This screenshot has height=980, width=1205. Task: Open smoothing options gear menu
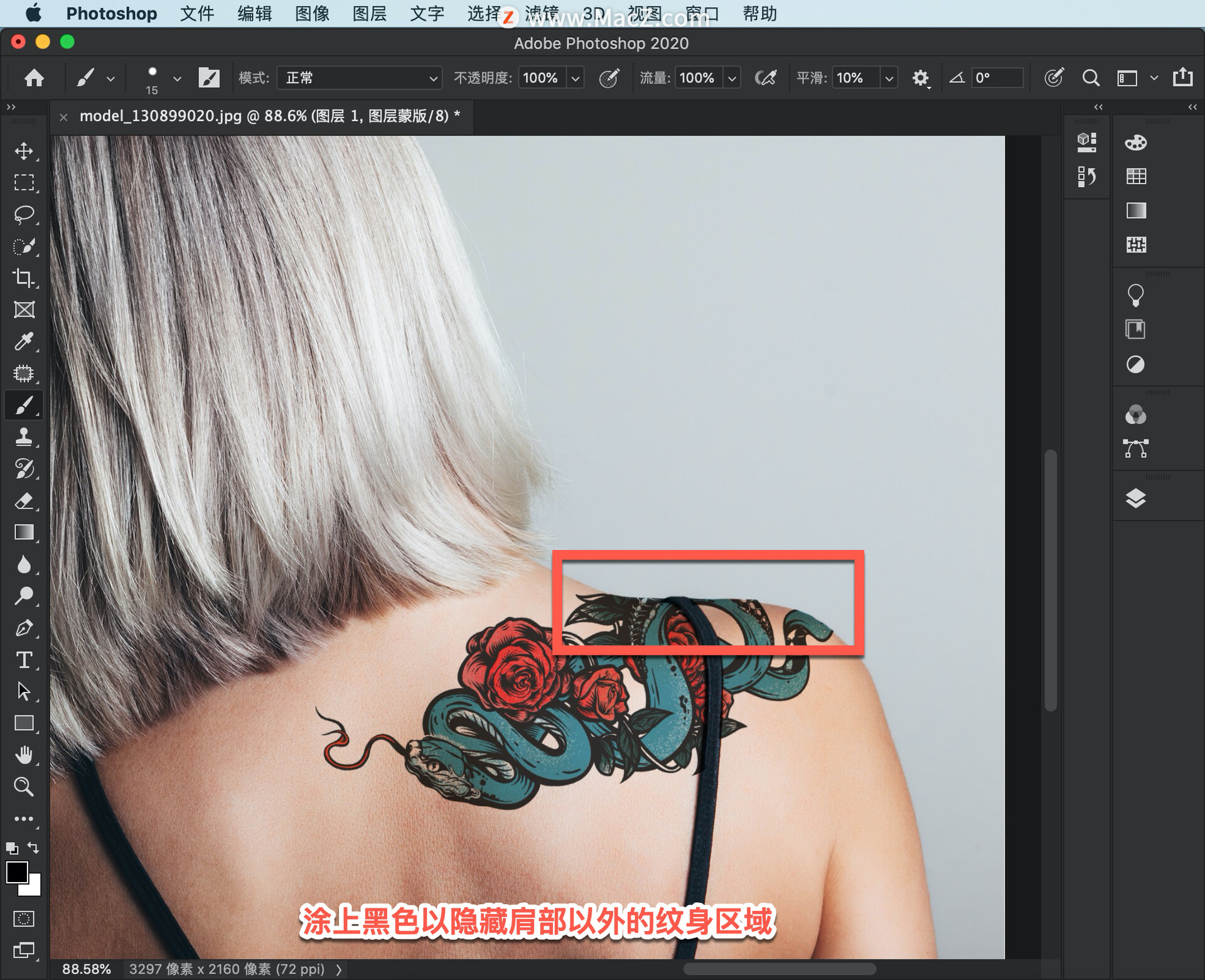click(x=921, y=78)
